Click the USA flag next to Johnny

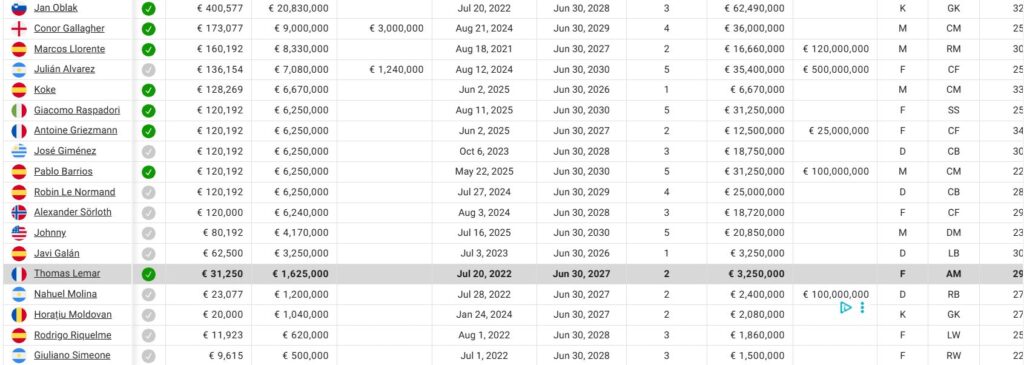pyautogui.click(x=19, y=233)
